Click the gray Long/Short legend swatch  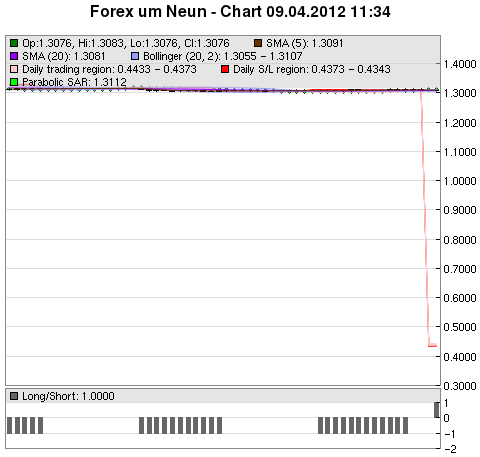14,396
